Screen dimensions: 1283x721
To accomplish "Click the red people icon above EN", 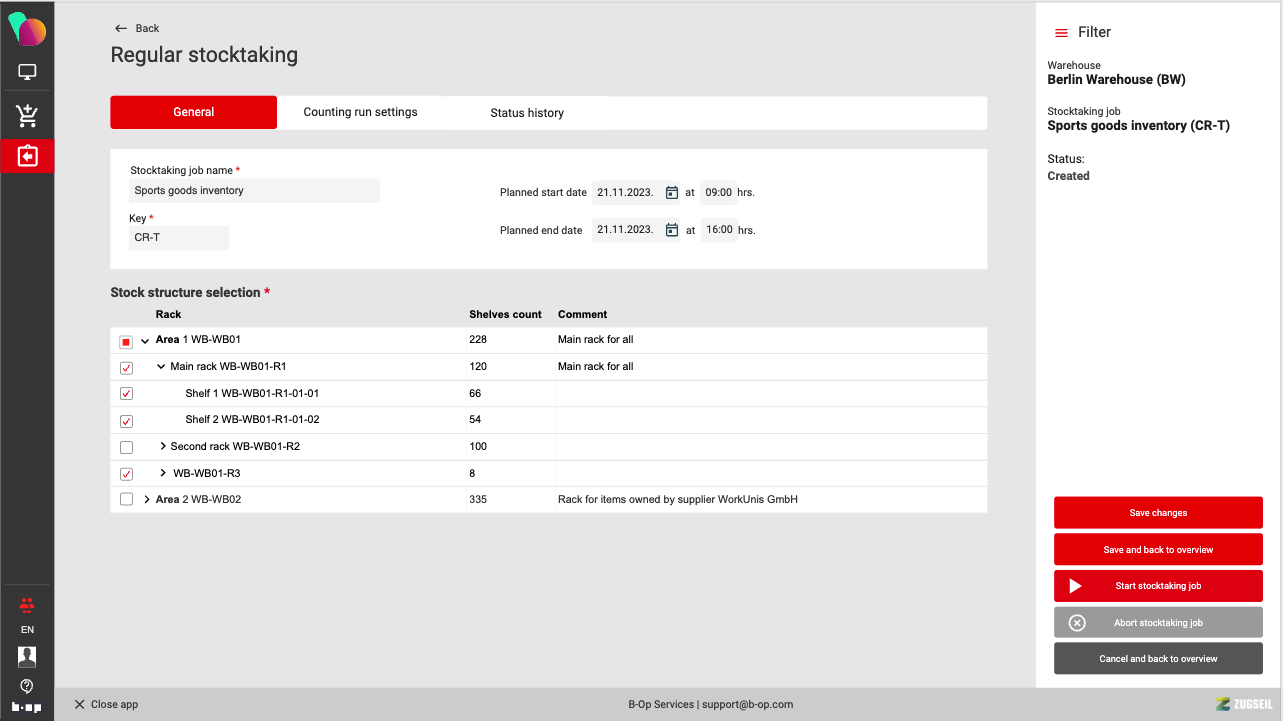I will tap(27, 604).
